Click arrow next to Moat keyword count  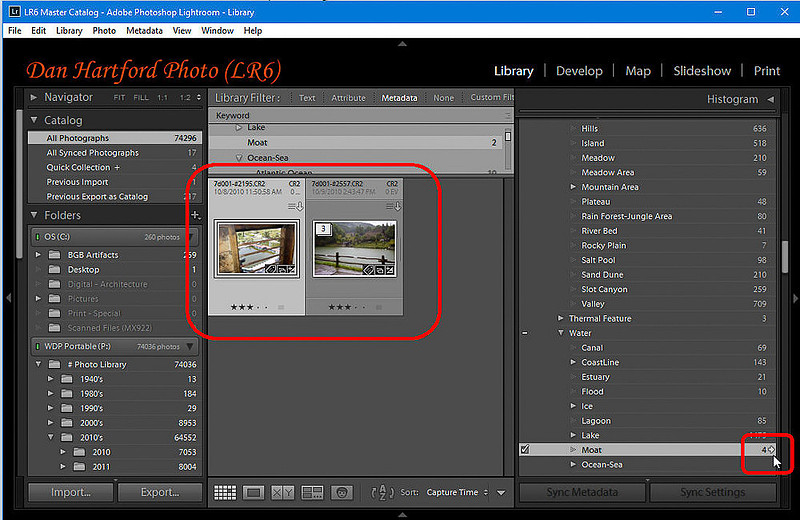coord(771,450)
